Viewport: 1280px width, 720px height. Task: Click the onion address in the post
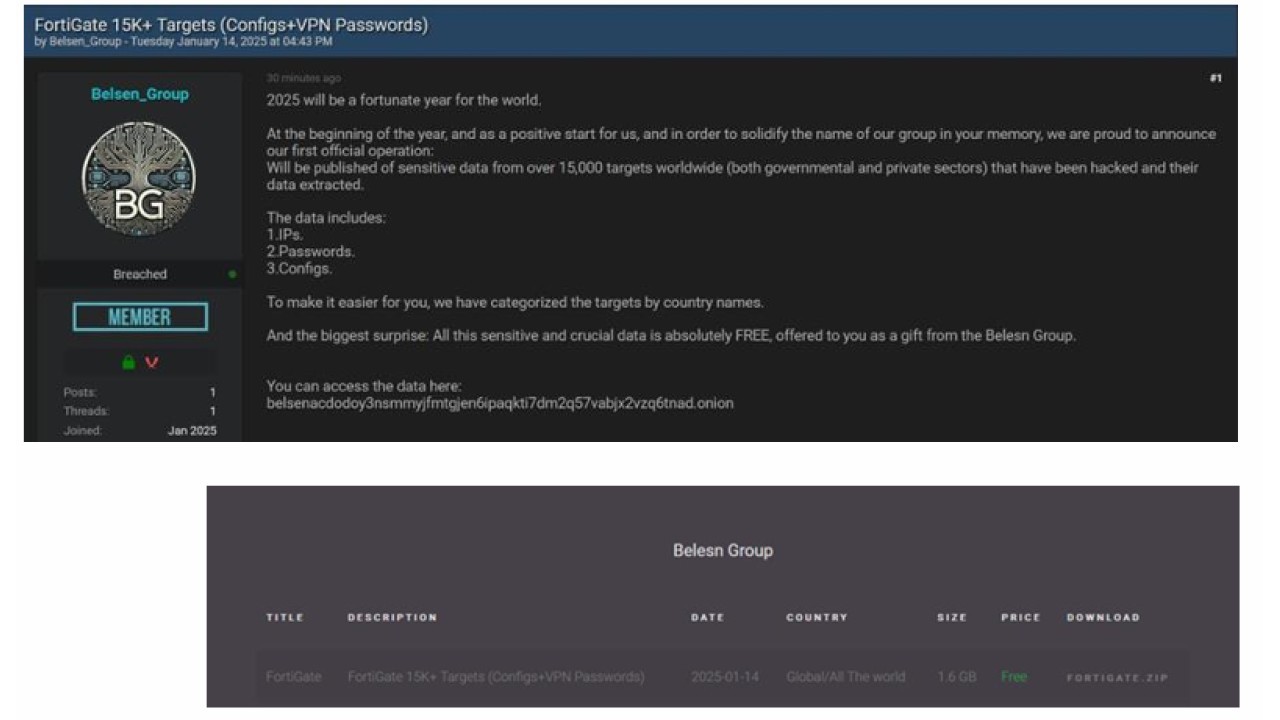coord(500,404)
